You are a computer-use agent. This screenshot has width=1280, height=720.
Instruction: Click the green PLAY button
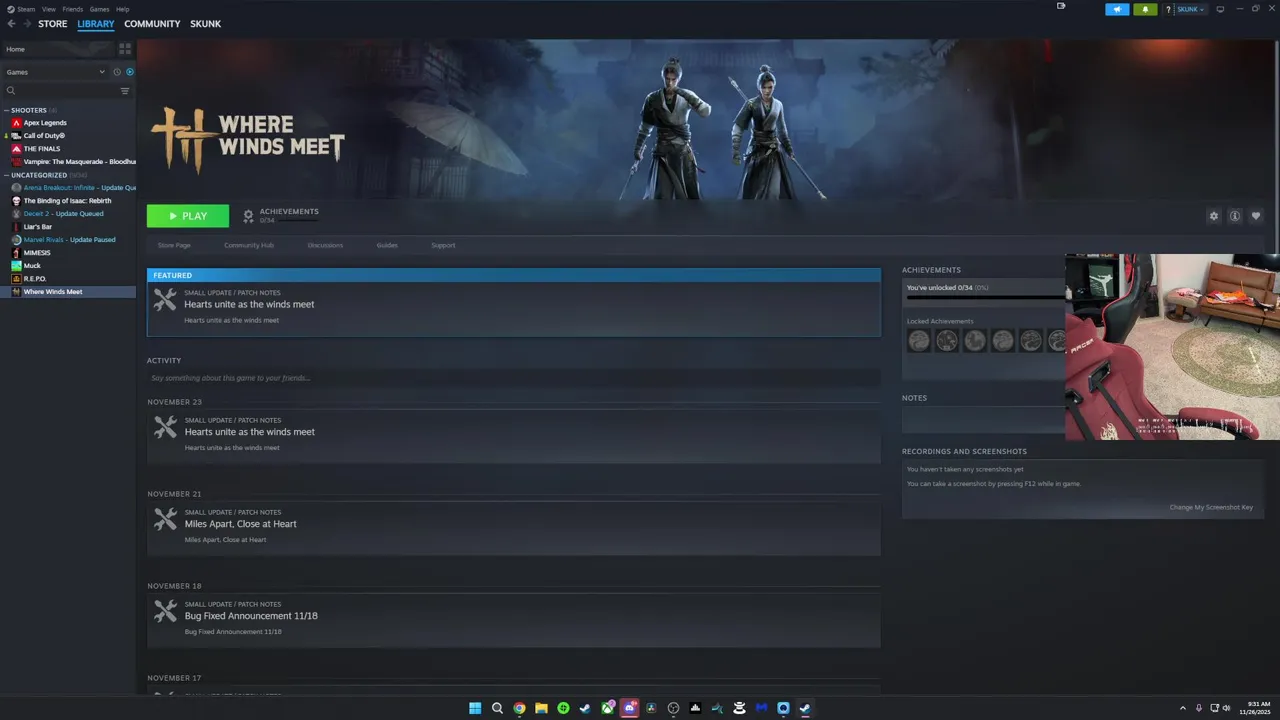pos(188,216)
